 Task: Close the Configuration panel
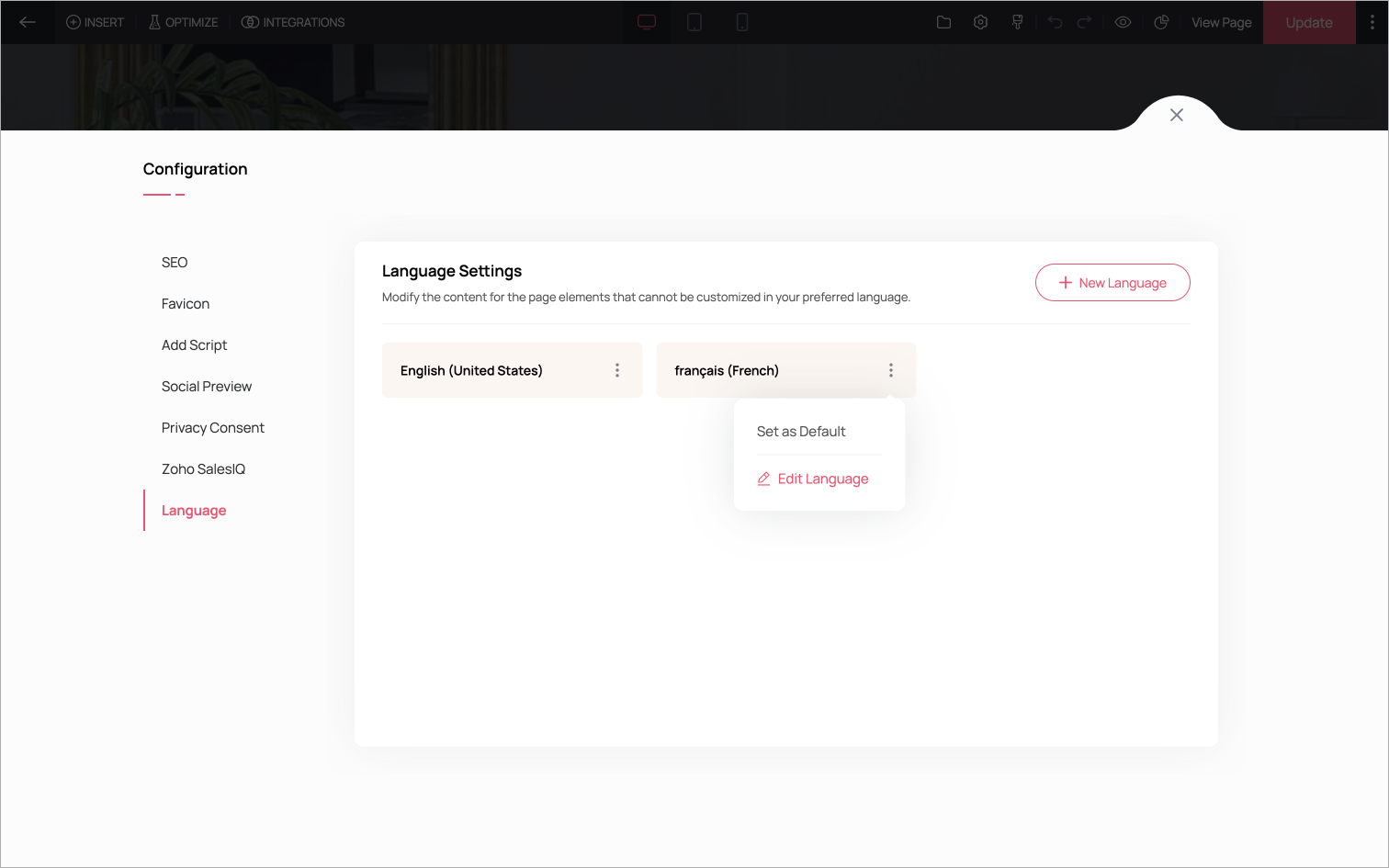point(1177,115)
